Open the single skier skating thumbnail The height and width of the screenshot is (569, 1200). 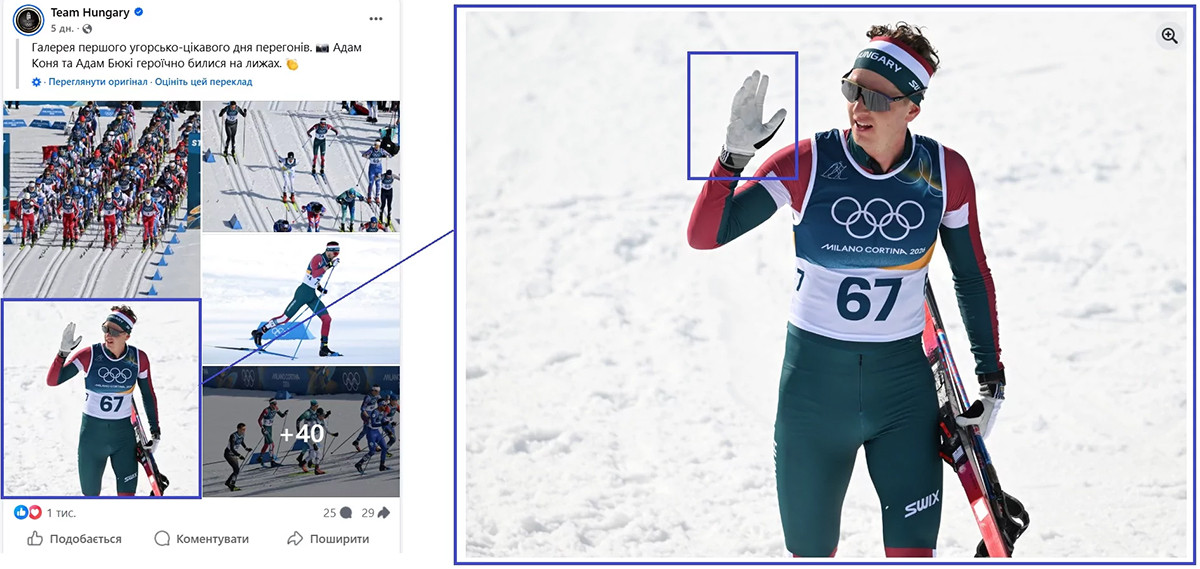[x=302, y=299]
